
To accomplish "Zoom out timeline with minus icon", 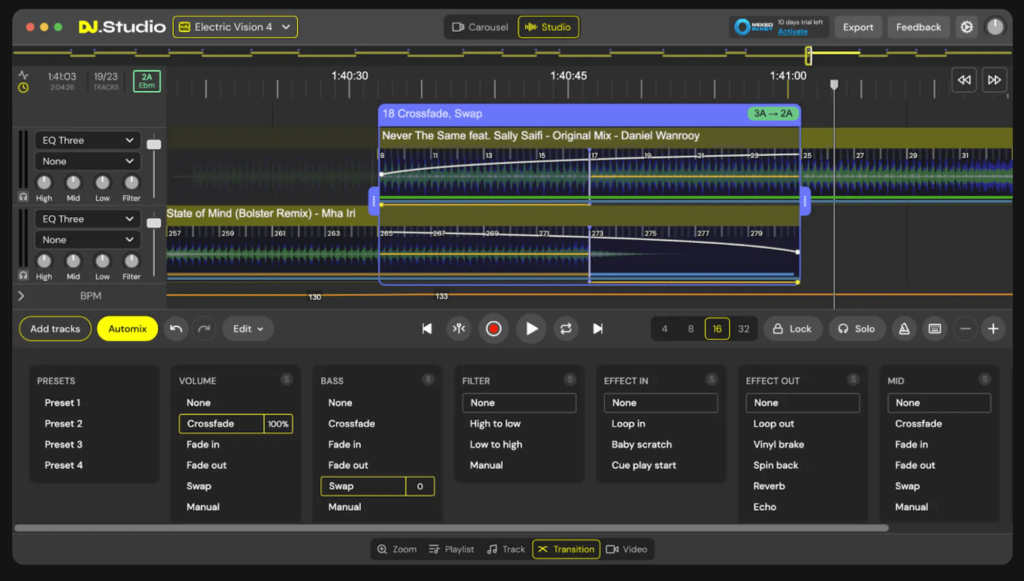I will 965,328.
